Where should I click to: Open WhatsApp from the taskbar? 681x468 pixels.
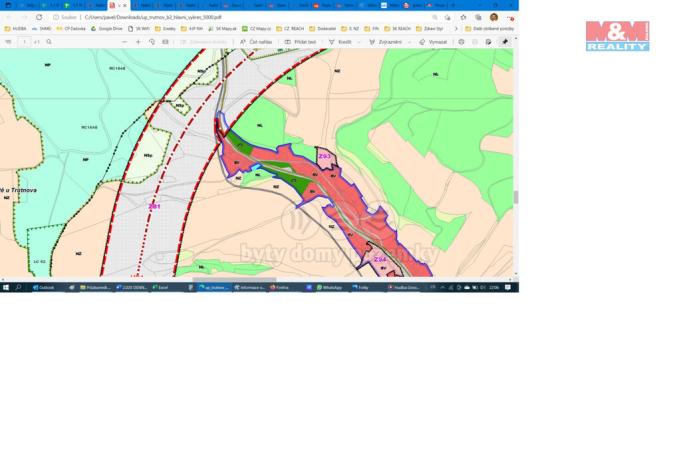tap(328, 287)
